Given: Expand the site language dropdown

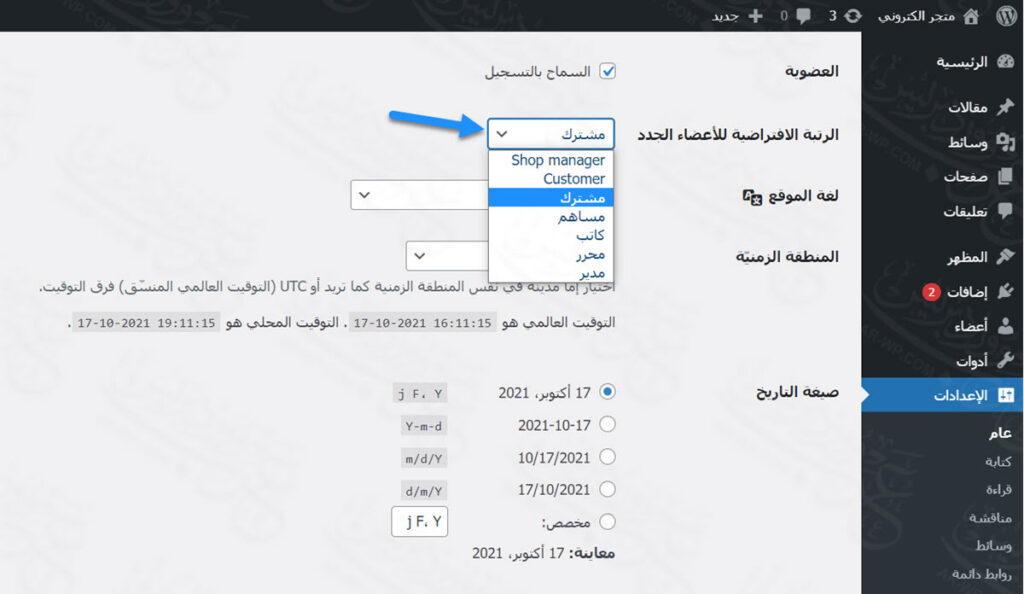Looking at the screenshot, I should tap(420, 195).
